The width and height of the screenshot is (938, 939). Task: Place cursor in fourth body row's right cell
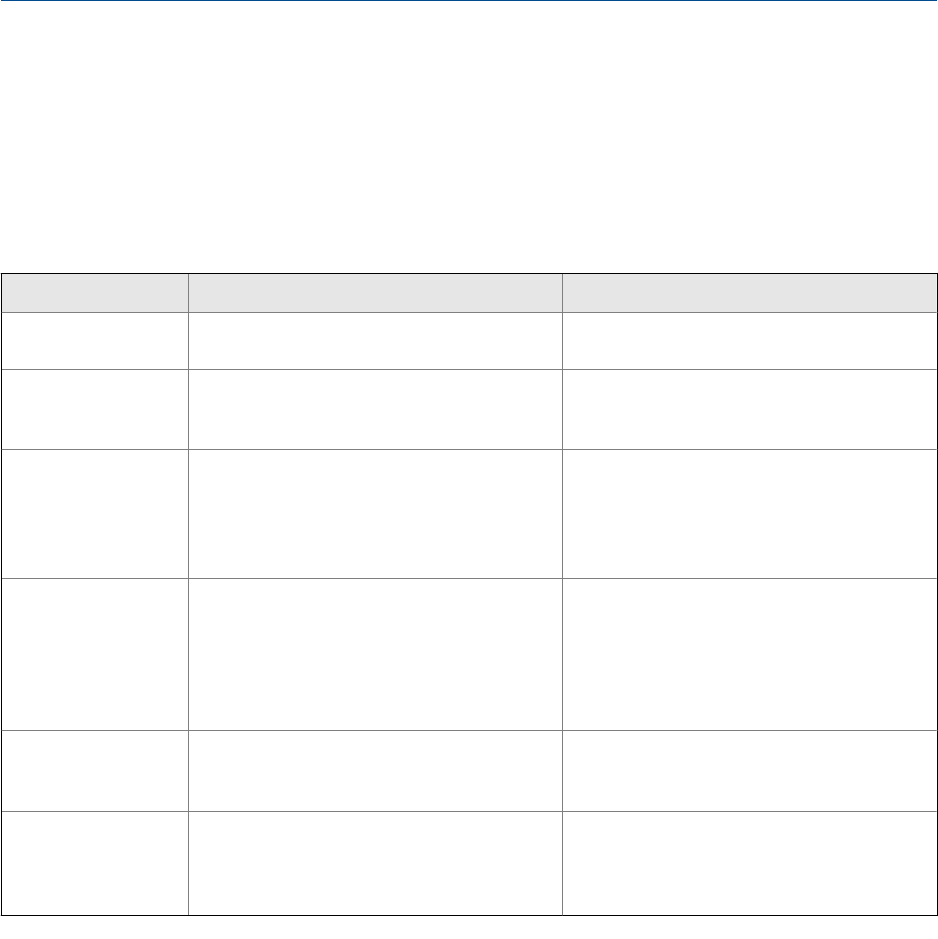pos(749,653)
